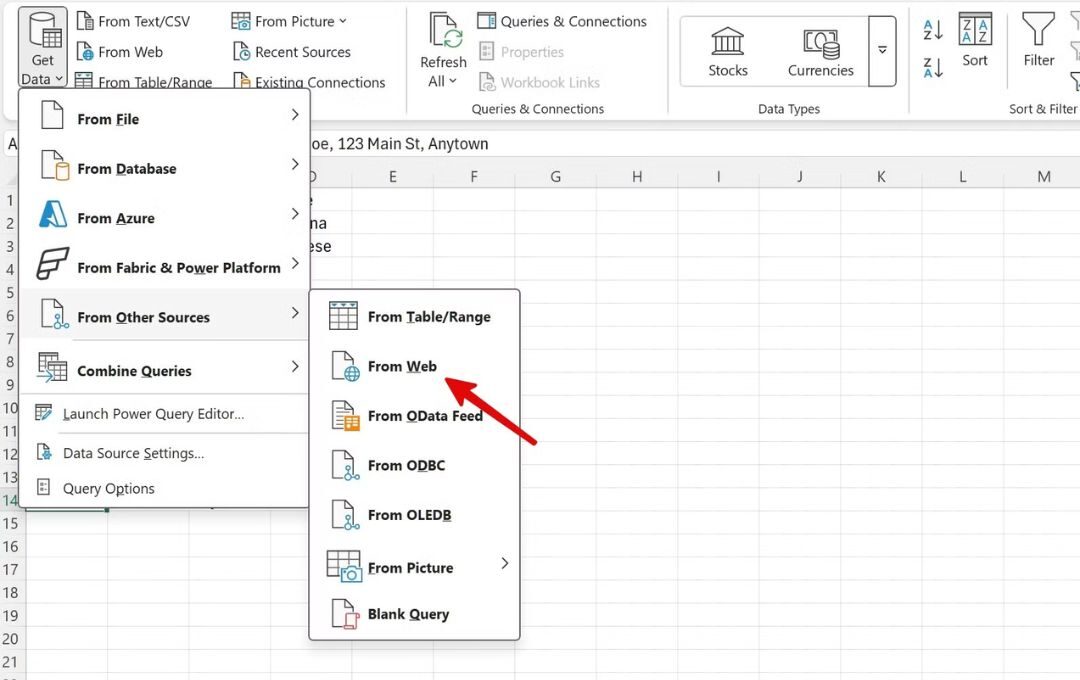This screenshot has width=1080, height=680.
Task: Select column header K
Action: coord(881,177)
